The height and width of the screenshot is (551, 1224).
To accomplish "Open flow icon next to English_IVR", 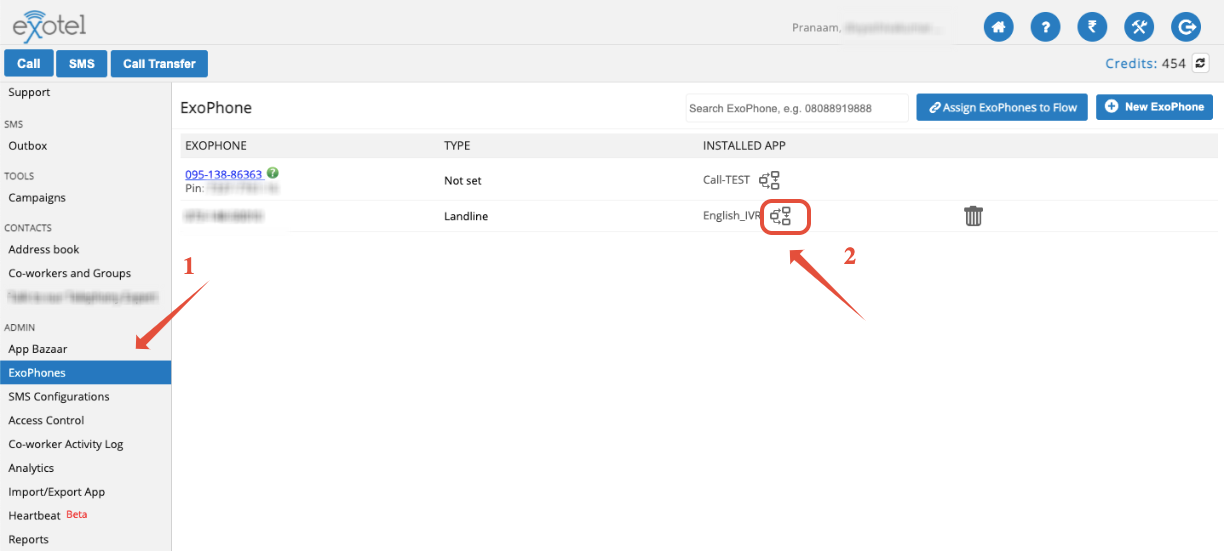I will [780, 216].
